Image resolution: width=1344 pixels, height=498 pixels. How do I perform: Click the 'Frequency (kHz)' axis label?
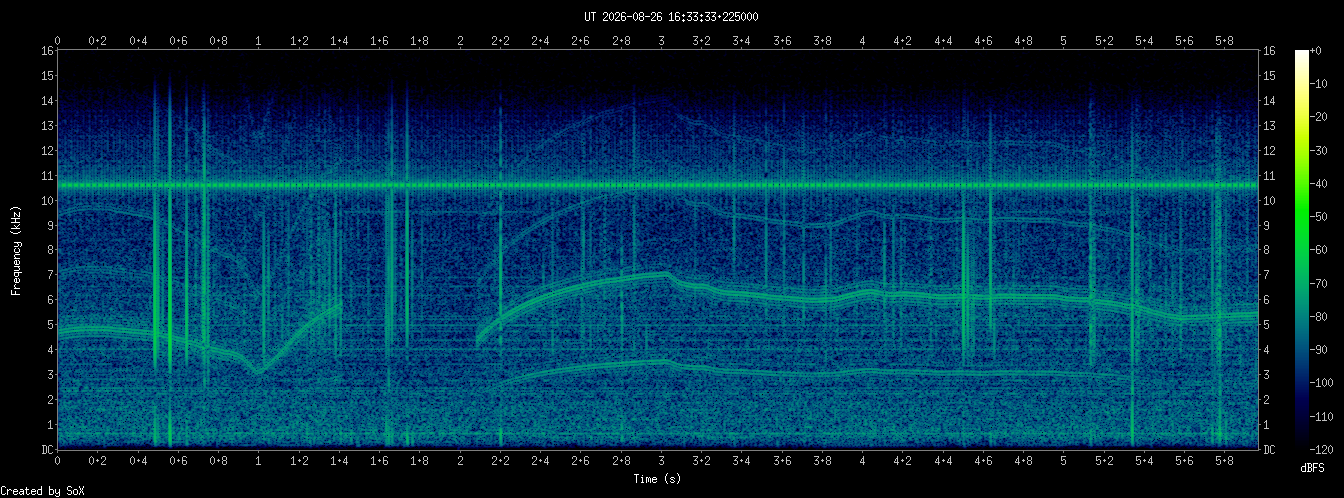16,250
